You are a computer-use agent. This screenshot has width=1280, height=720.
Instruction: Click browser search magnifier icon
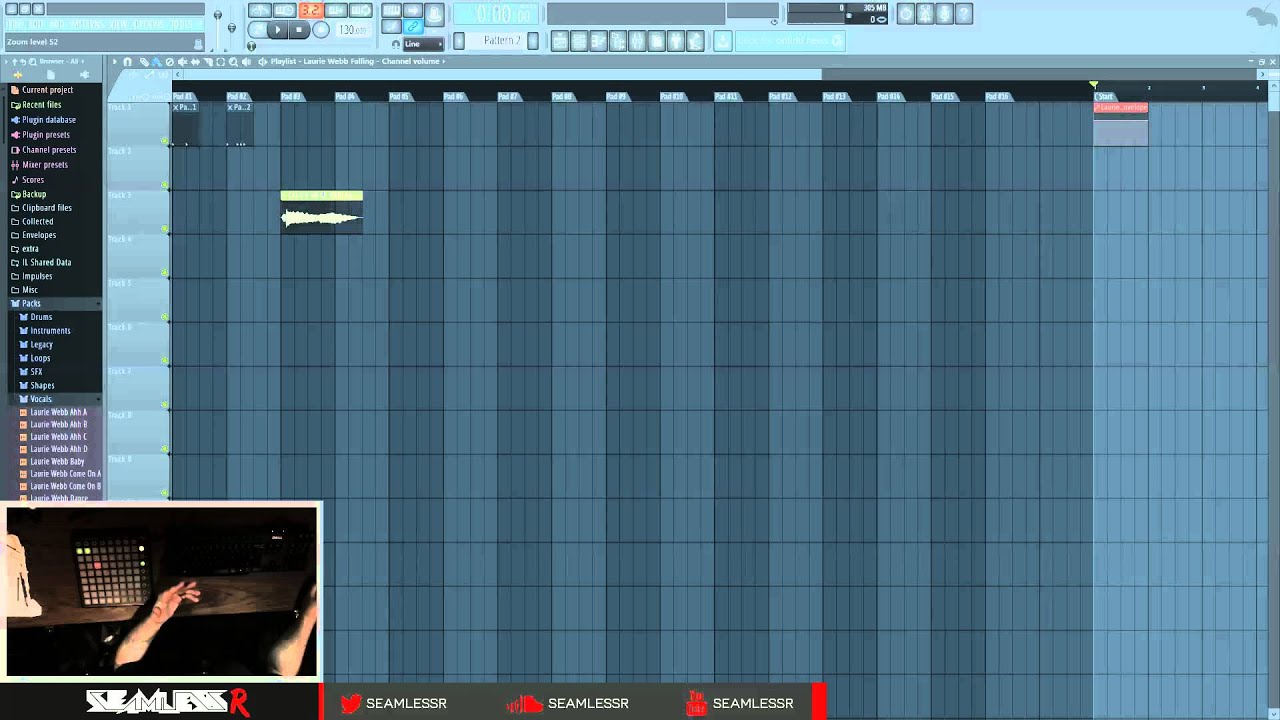[32, 62]
